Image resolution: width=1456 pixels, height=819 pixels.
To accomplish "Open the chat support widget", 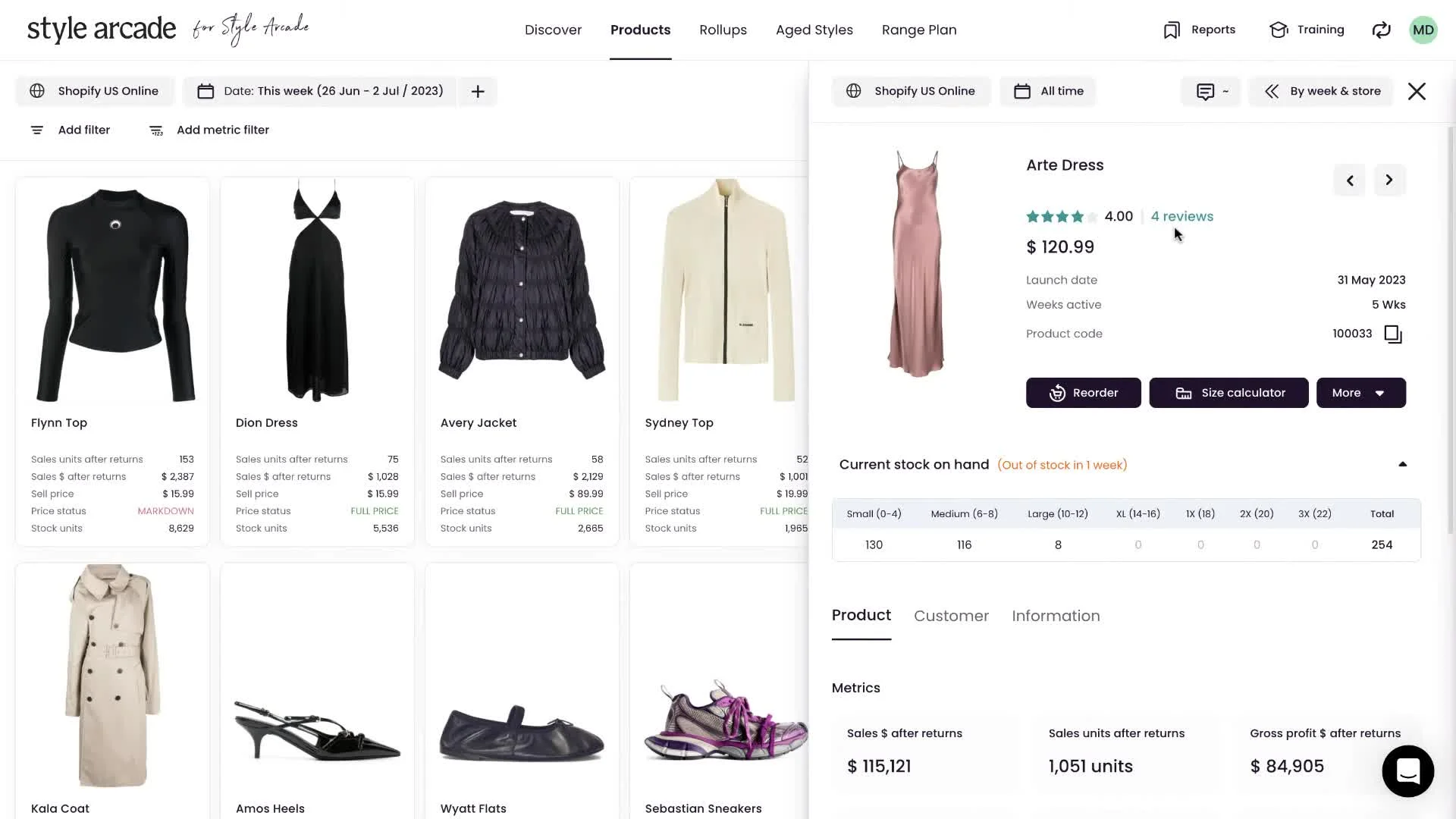I will tap(1407, 771).
